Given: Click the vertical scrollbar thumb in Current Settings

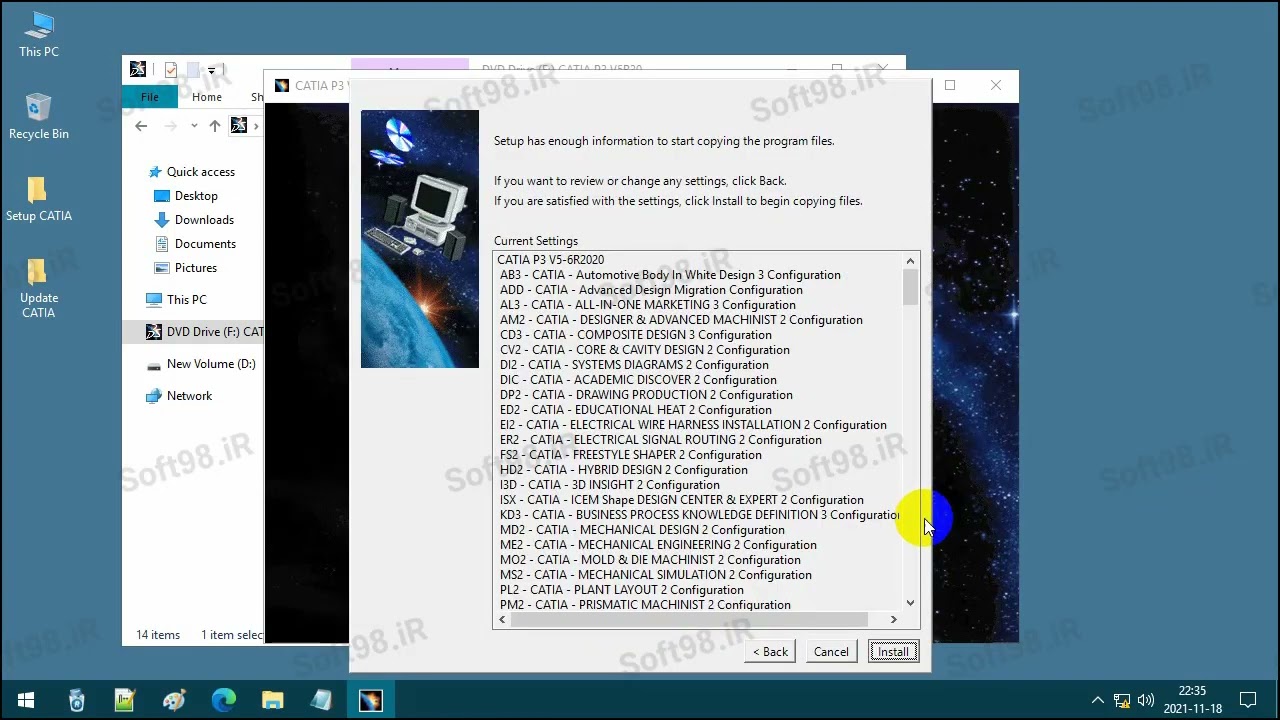Looking at the screenshot, I should coord(910,287).
